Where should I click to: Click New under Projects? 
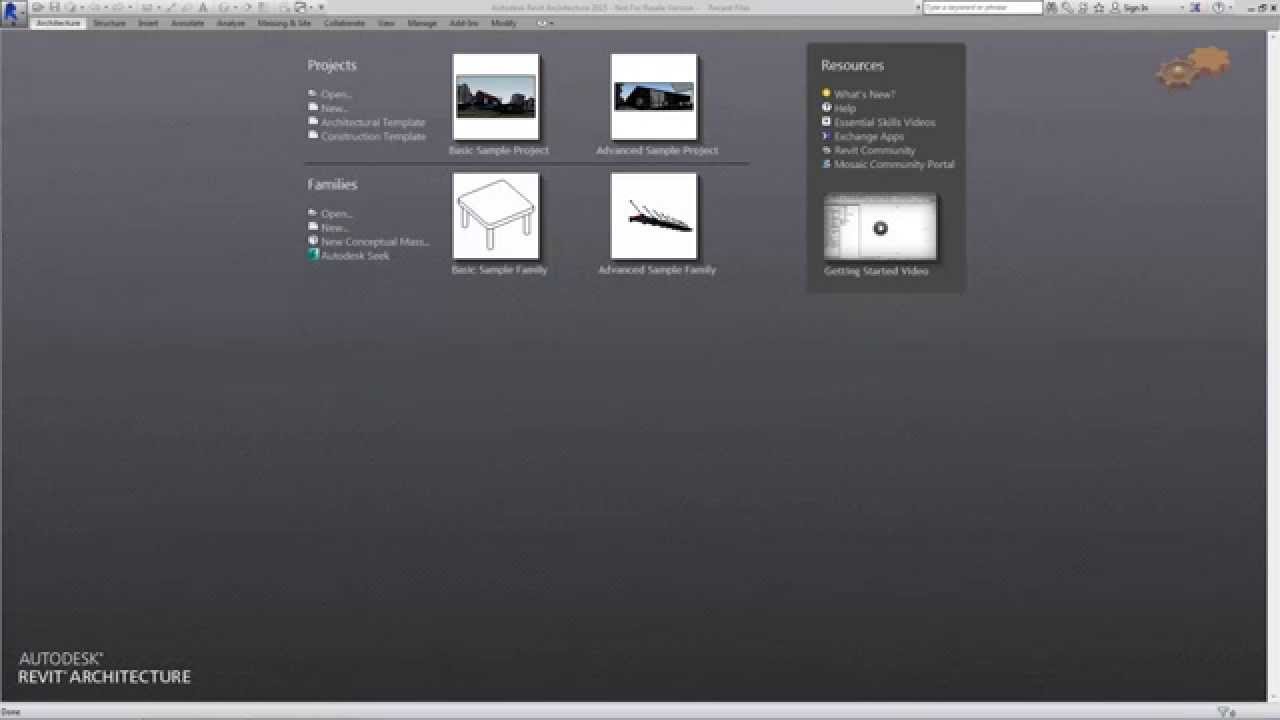334,109
